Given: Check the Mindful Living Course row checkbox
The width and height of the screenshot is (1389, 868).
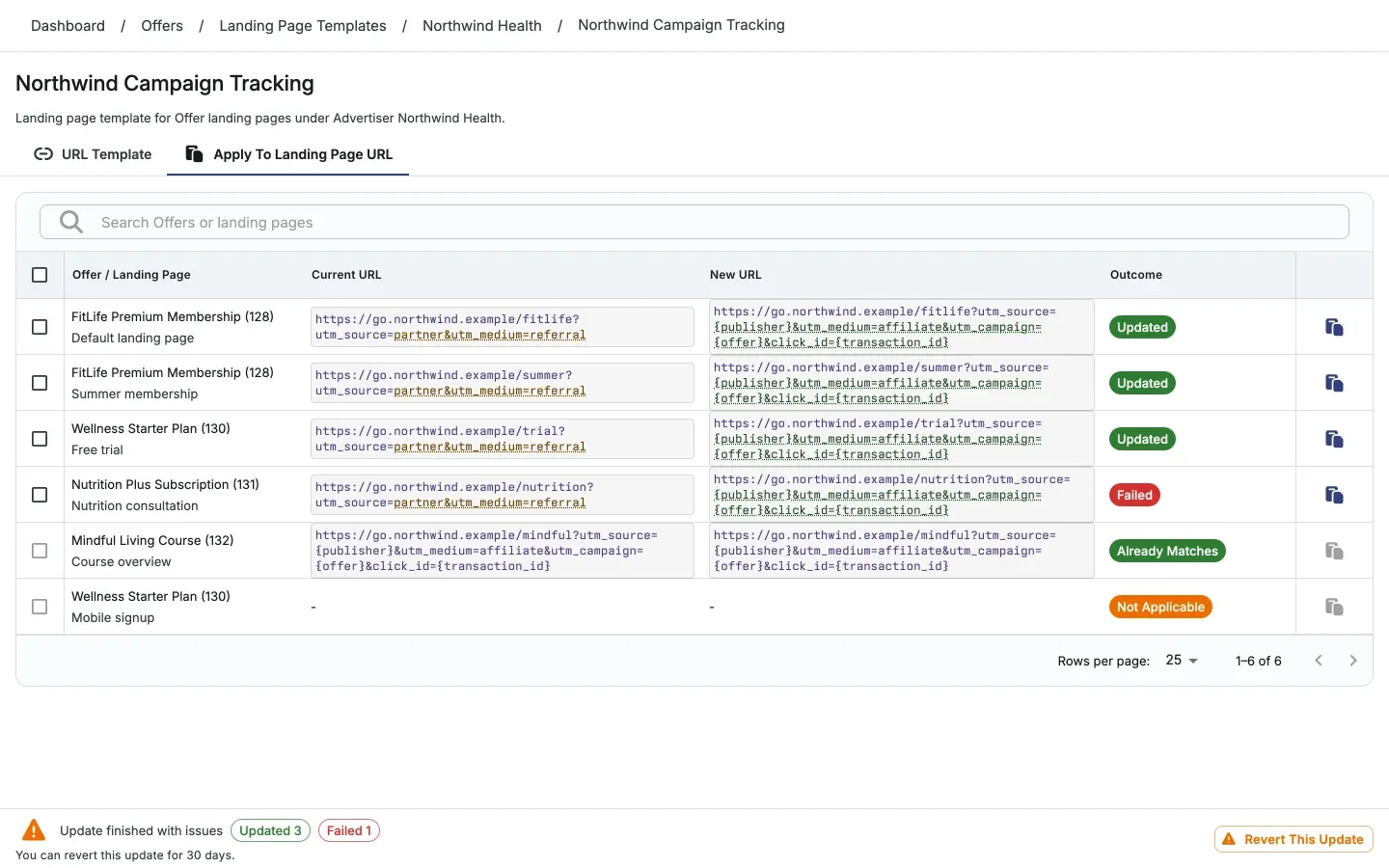Looking at the screenshot, I should tap(40, 551).
